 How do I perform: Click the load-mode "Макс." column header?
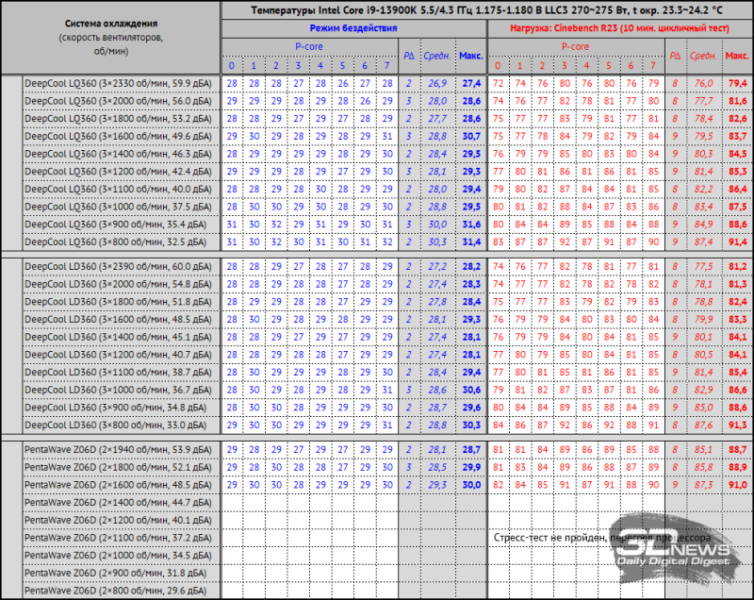(737, 57)
